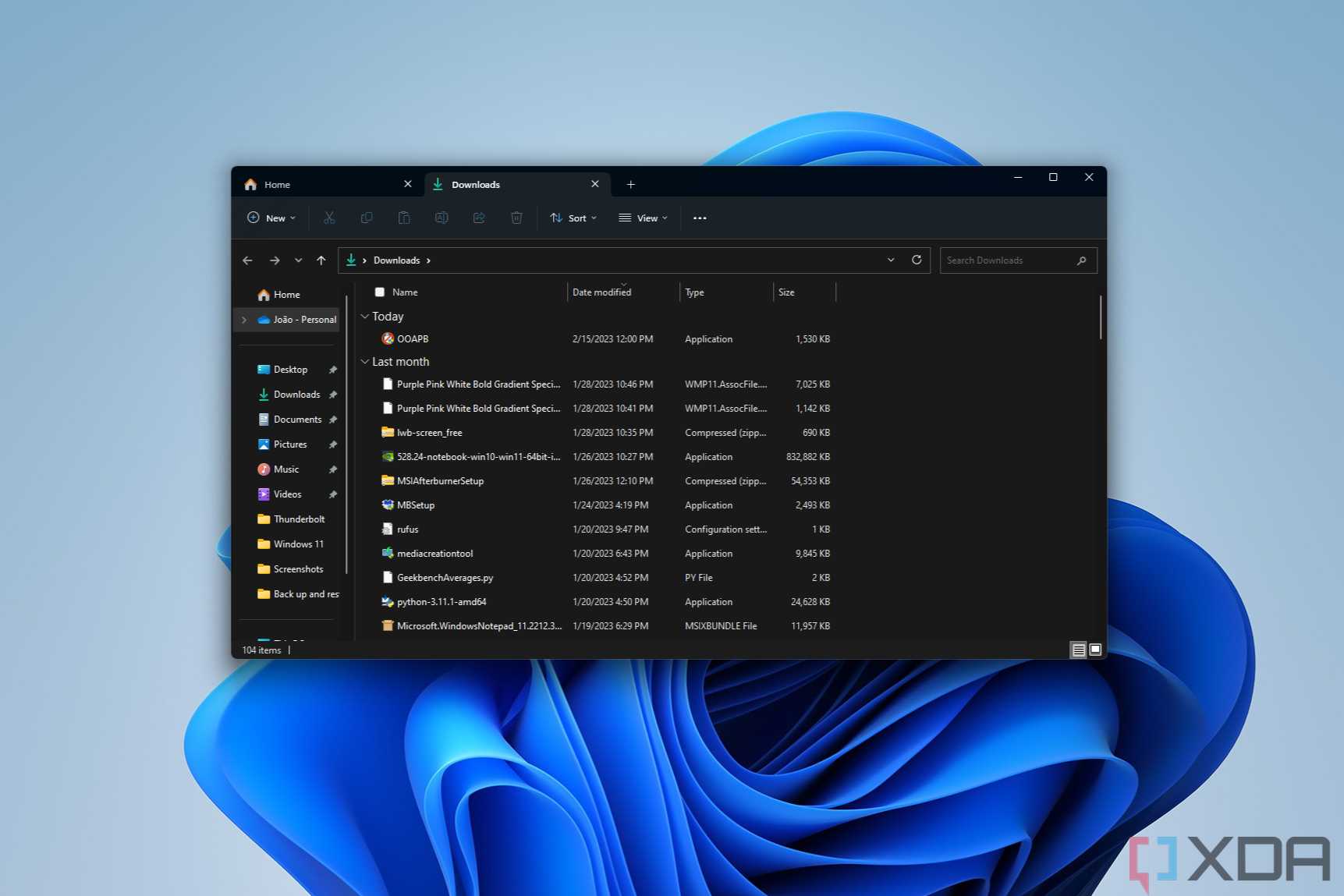
Task: Open the View dropdown menu
Action: tap(643, 218)
